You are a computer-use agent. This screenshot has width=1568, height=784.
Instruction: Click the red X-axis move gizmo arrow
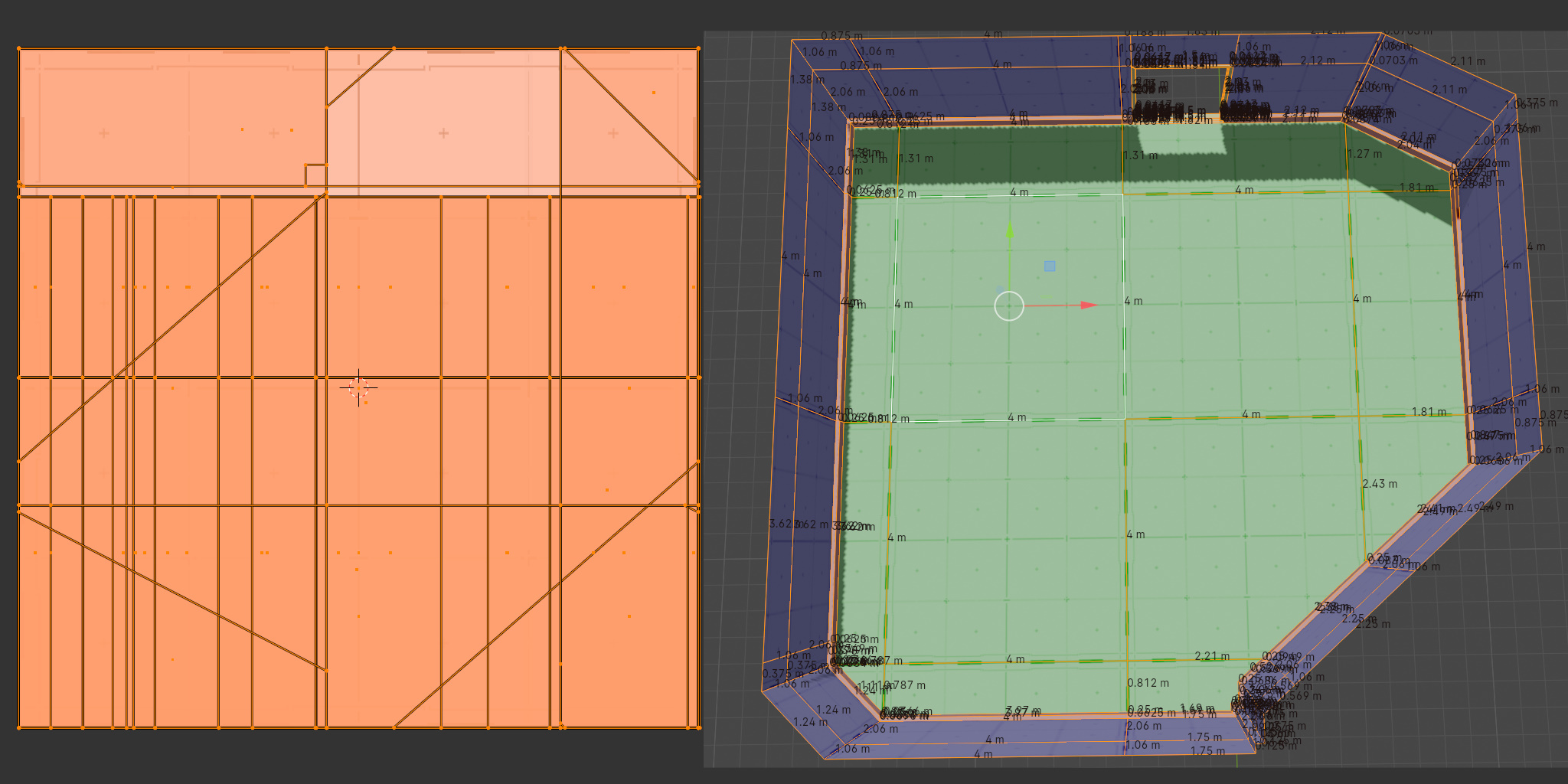(1089, 305)
